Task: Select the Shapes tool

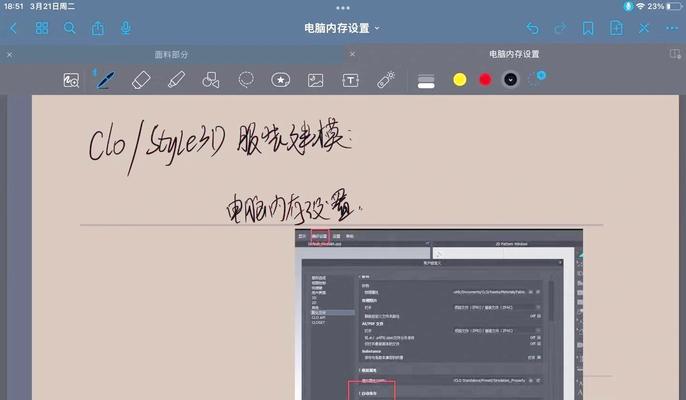Action: (x=210, y=80)
